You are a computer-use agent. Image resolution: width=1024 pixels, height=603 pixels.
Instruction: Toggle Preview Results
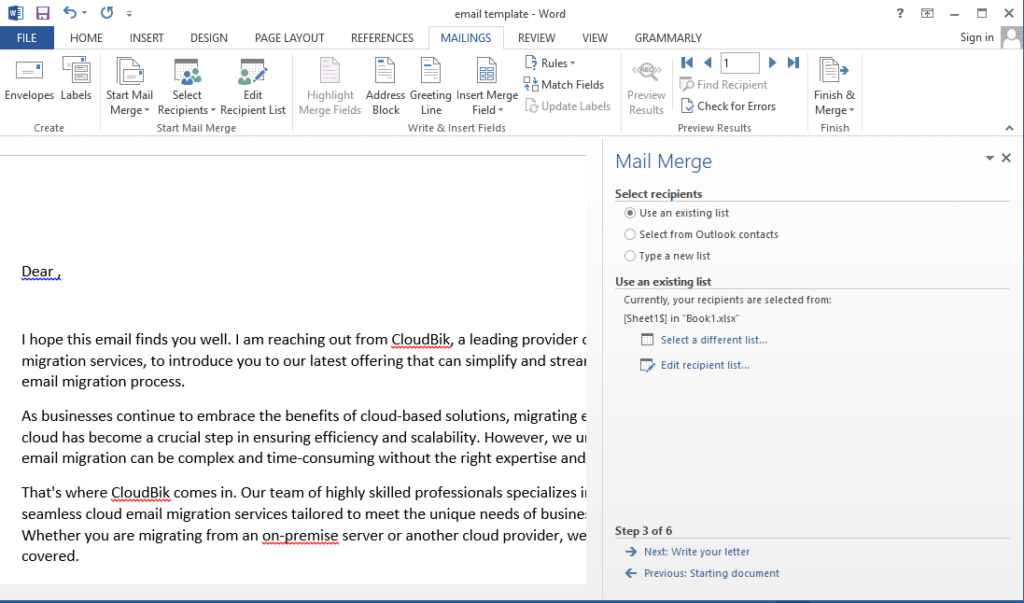pyautogui.click(x=645, y=85)
